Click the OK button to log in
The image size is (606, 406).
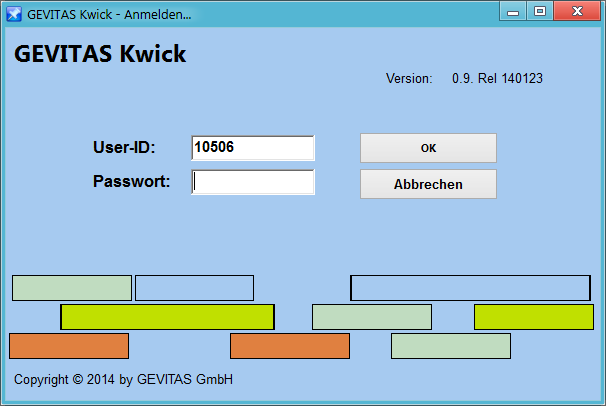(x=428, y=148)
